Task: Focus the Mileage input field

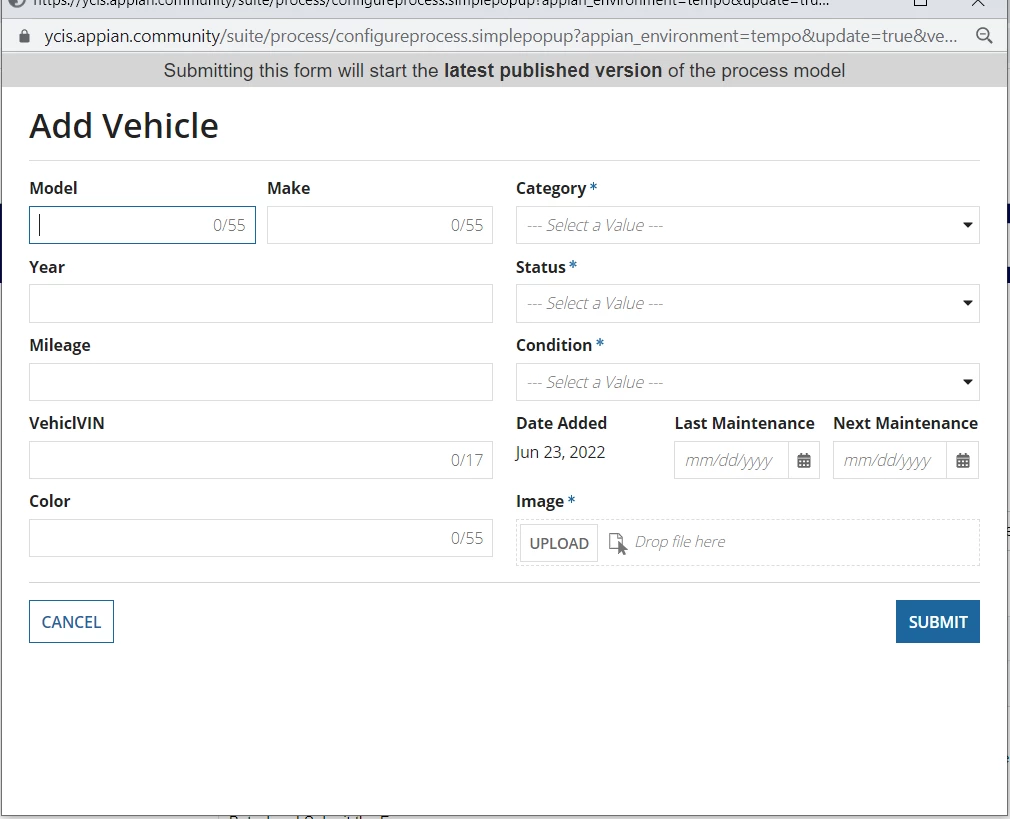Action: (x=261, y=382)
